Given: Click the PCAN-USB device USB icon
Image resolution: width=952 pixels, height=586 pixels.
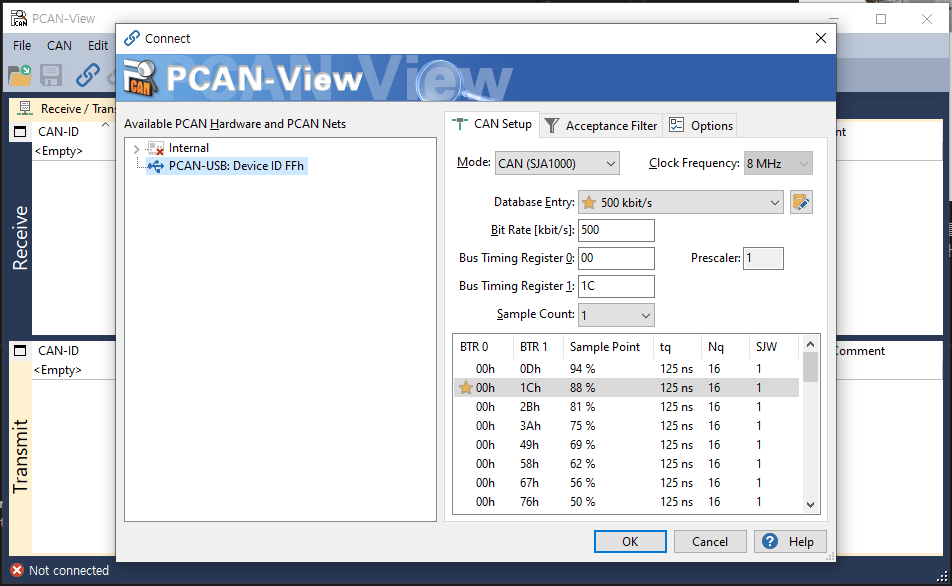Looking at the screenshot, I should (156, 166).
